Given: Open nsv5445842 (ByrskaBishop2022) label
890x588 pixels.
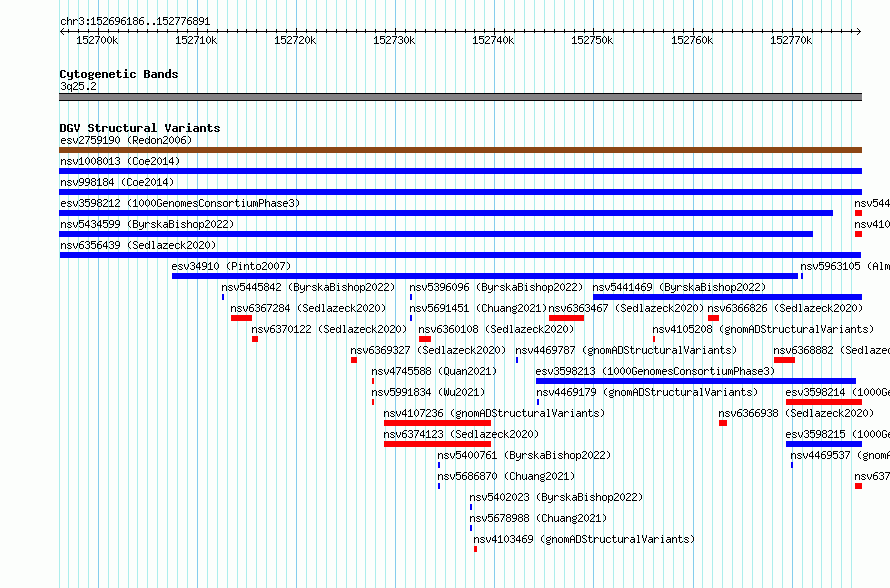Looking at the screenshot, I should (x=308, y=287).
